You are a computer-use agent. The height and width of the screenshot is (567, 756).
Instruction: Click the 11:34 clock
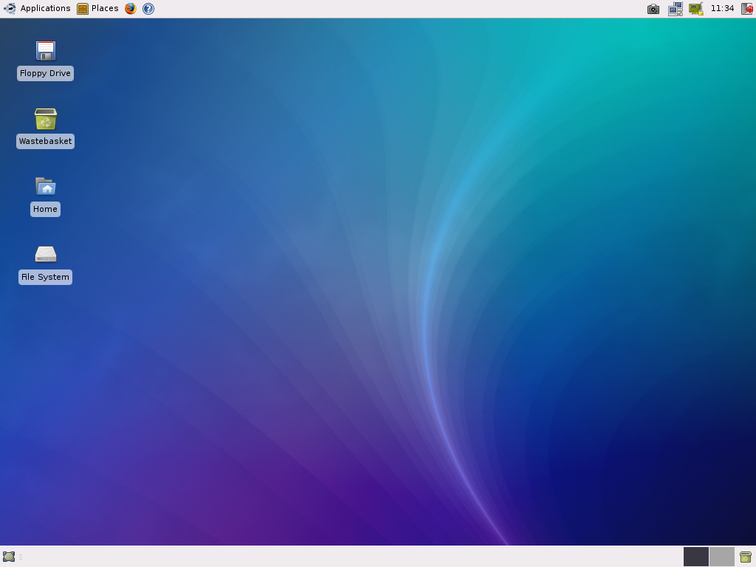point(722,9)
